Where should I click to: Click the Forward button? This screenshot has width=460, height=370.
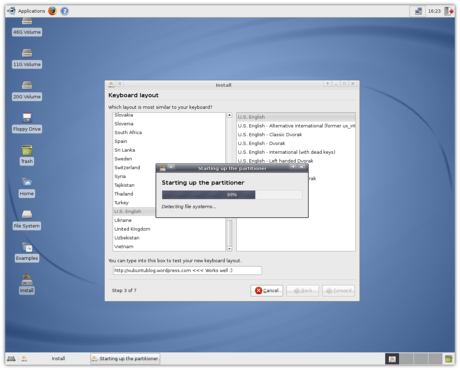point(338,291)
